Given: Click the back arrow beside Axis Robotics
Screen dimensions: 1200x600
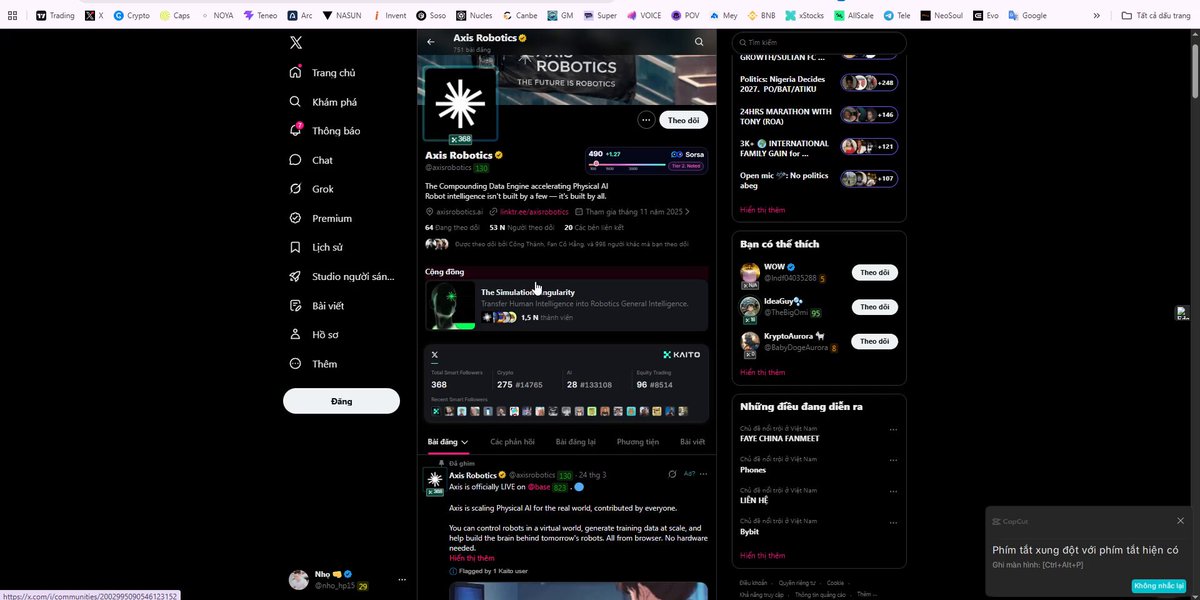Looking at the screenshot, I should [x=431, y=42].
